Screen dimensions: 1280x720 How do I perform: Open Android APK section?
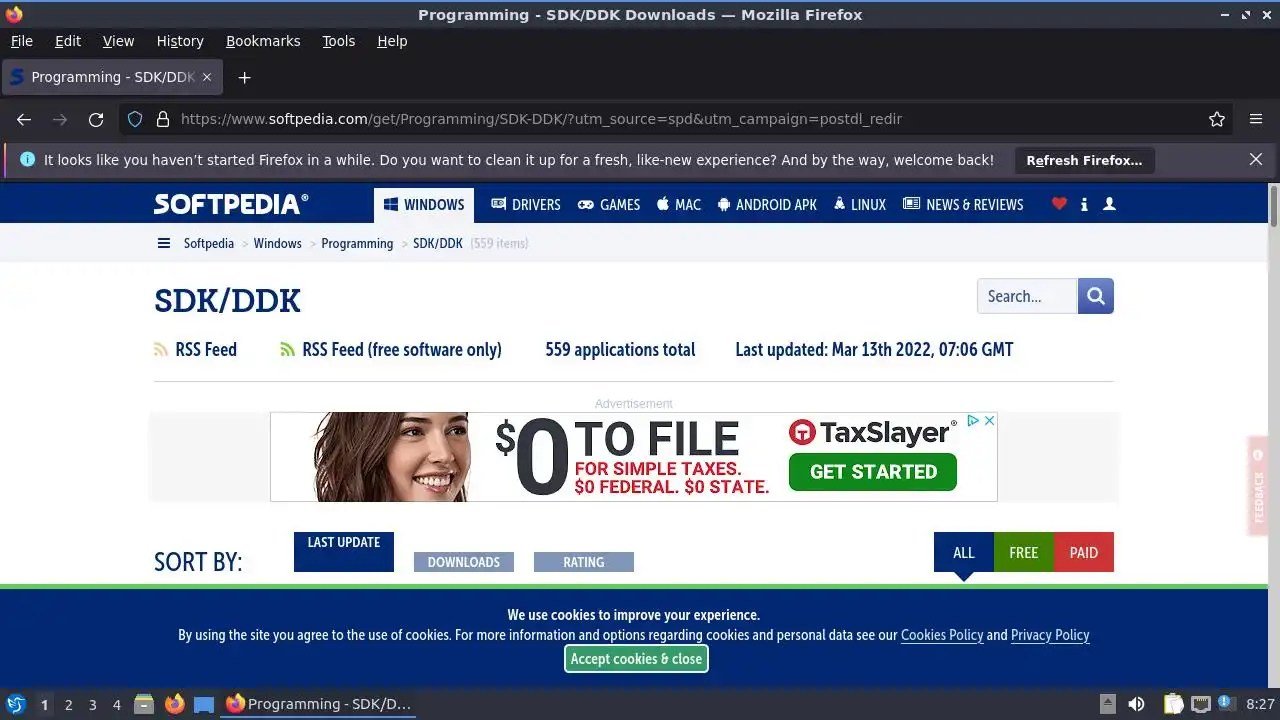tap(767, 204)
